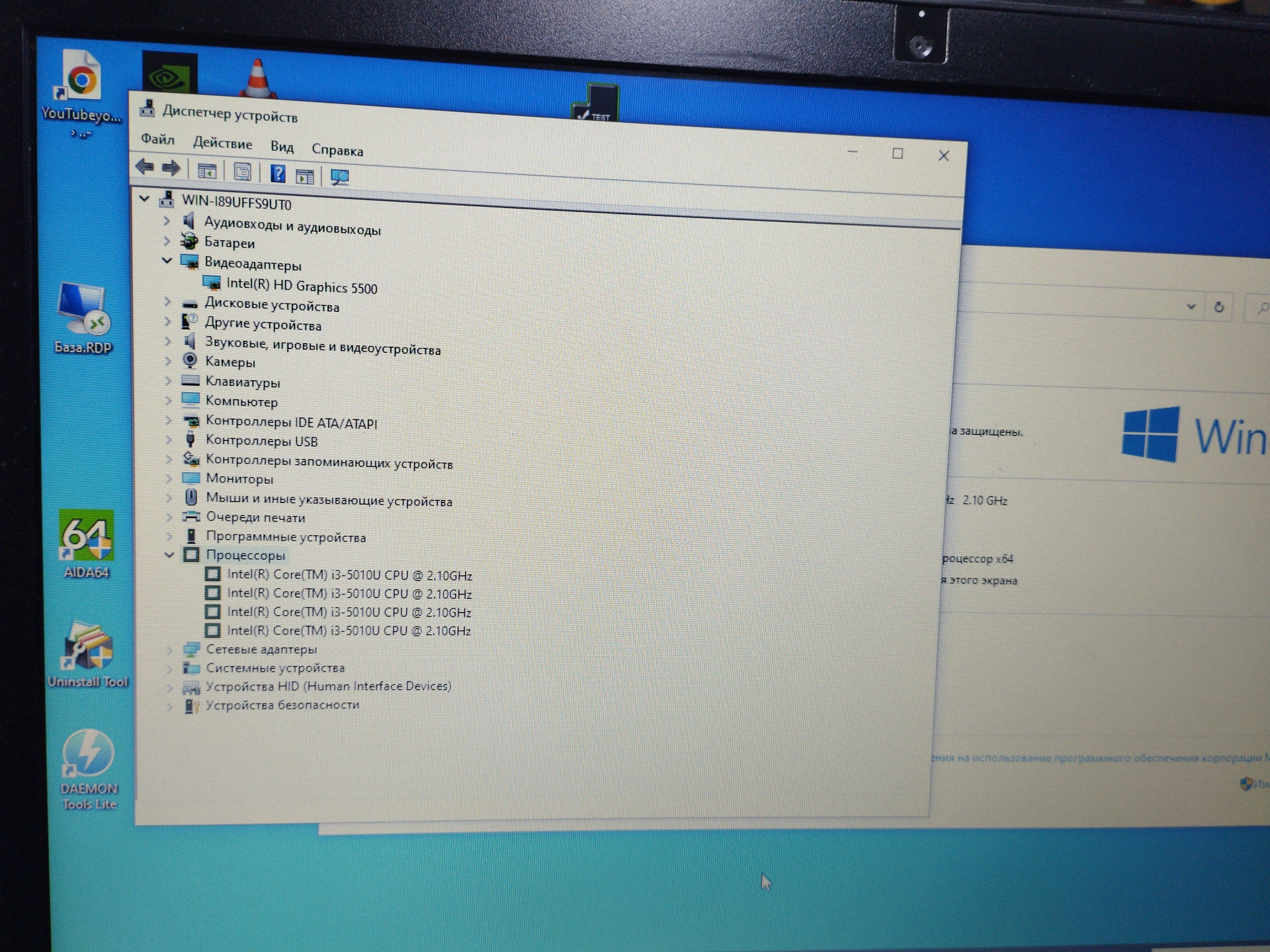This screenshot has height=952, width=1270.
Task: Click Мыши и иные указывающие устройства icon
Action: (x=191, y=496)
